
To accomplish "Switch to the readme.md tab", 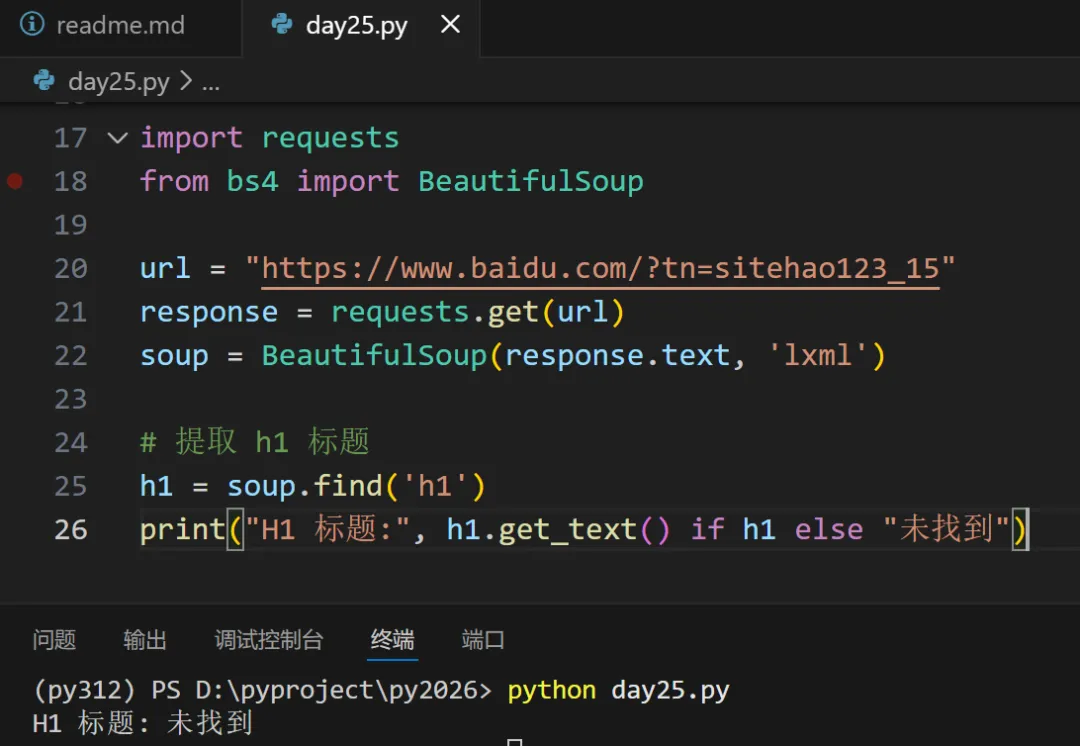I will coord(120,25).
